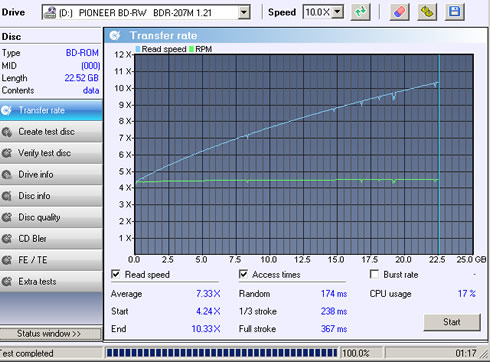
Task: Click the test progress bar
Action: click(222, 353)
